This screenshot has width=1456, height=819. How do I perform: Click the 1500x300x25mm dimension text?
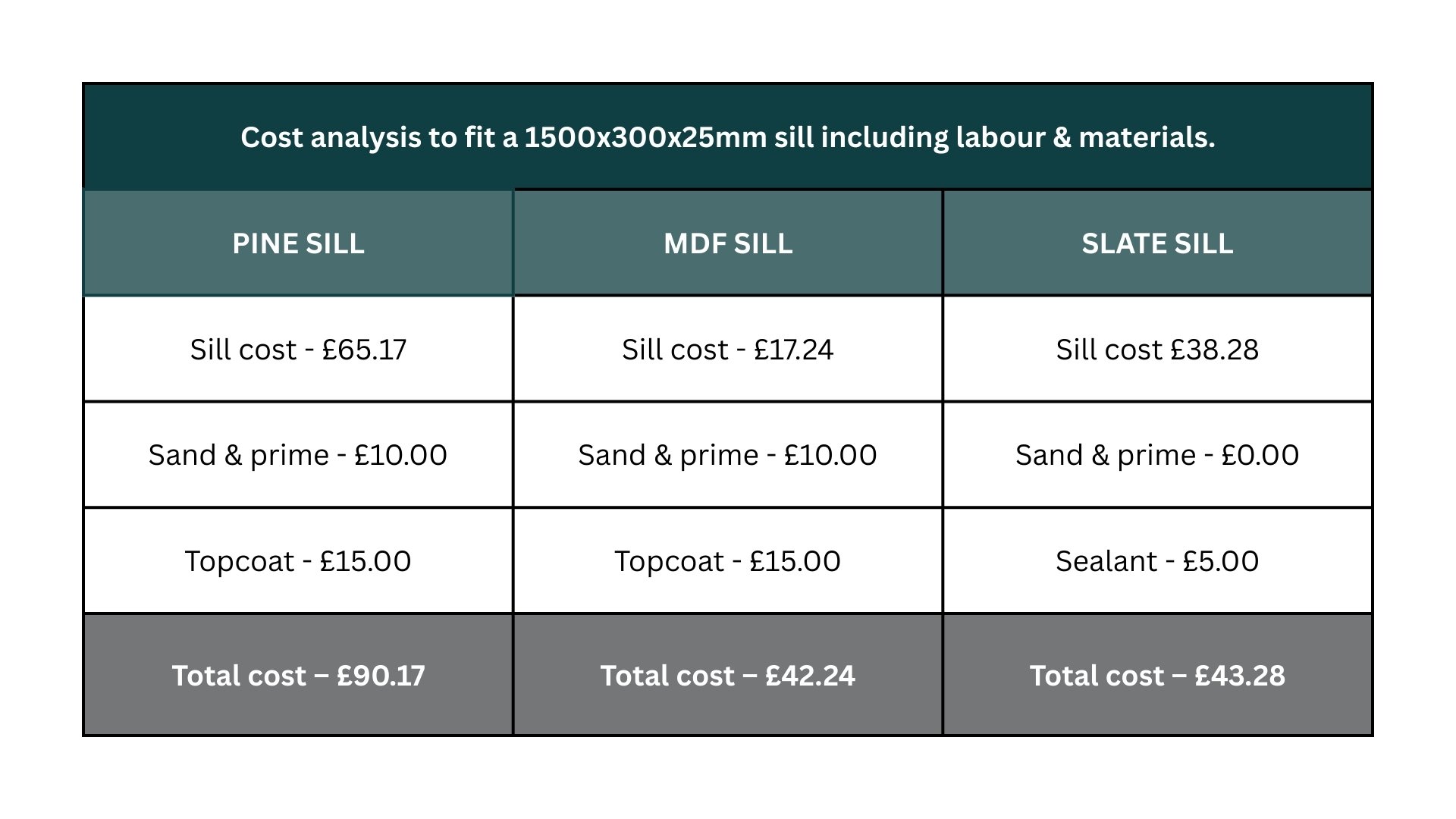(x=645, y=137)
